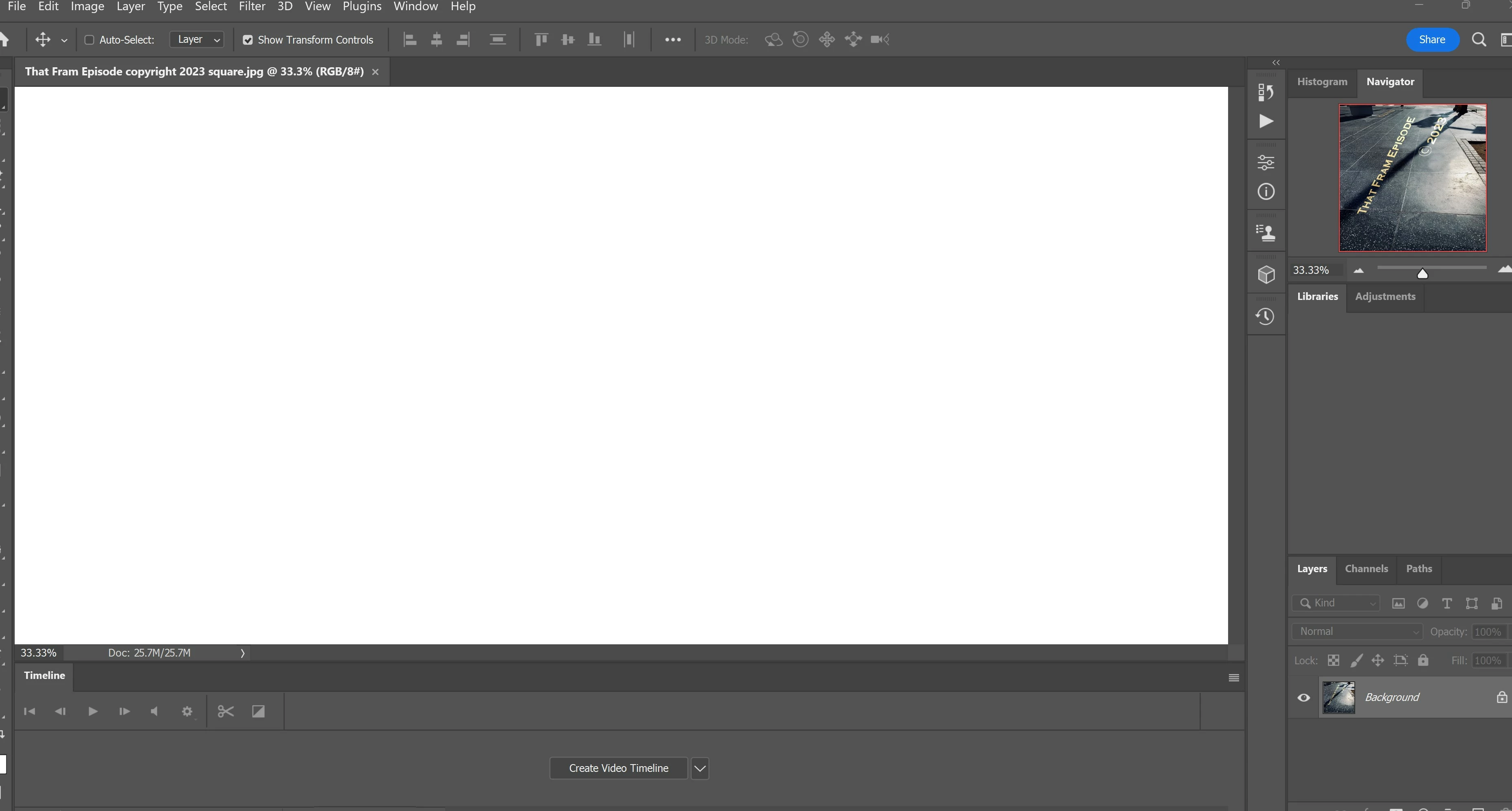Screen dimensions: 1512x811
Task: Hide the Background layer with eye icon
Action: 1303,697
